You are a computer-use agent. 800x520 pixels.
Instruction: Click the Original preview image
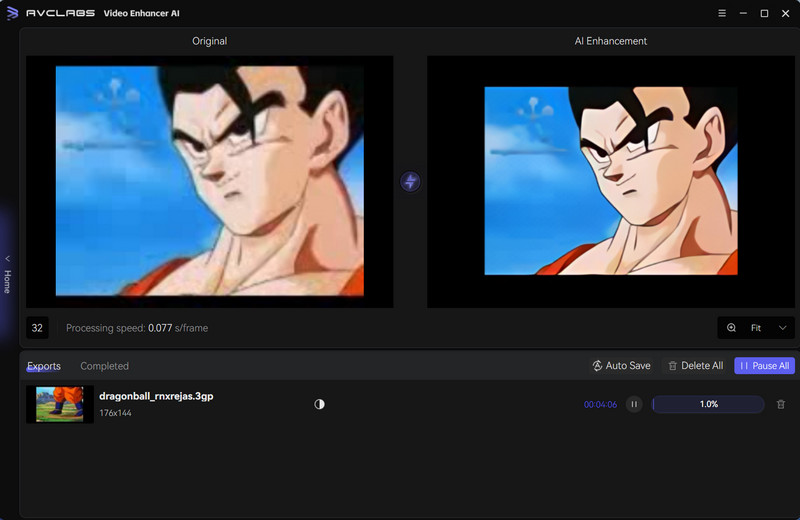tap(210, 181)
